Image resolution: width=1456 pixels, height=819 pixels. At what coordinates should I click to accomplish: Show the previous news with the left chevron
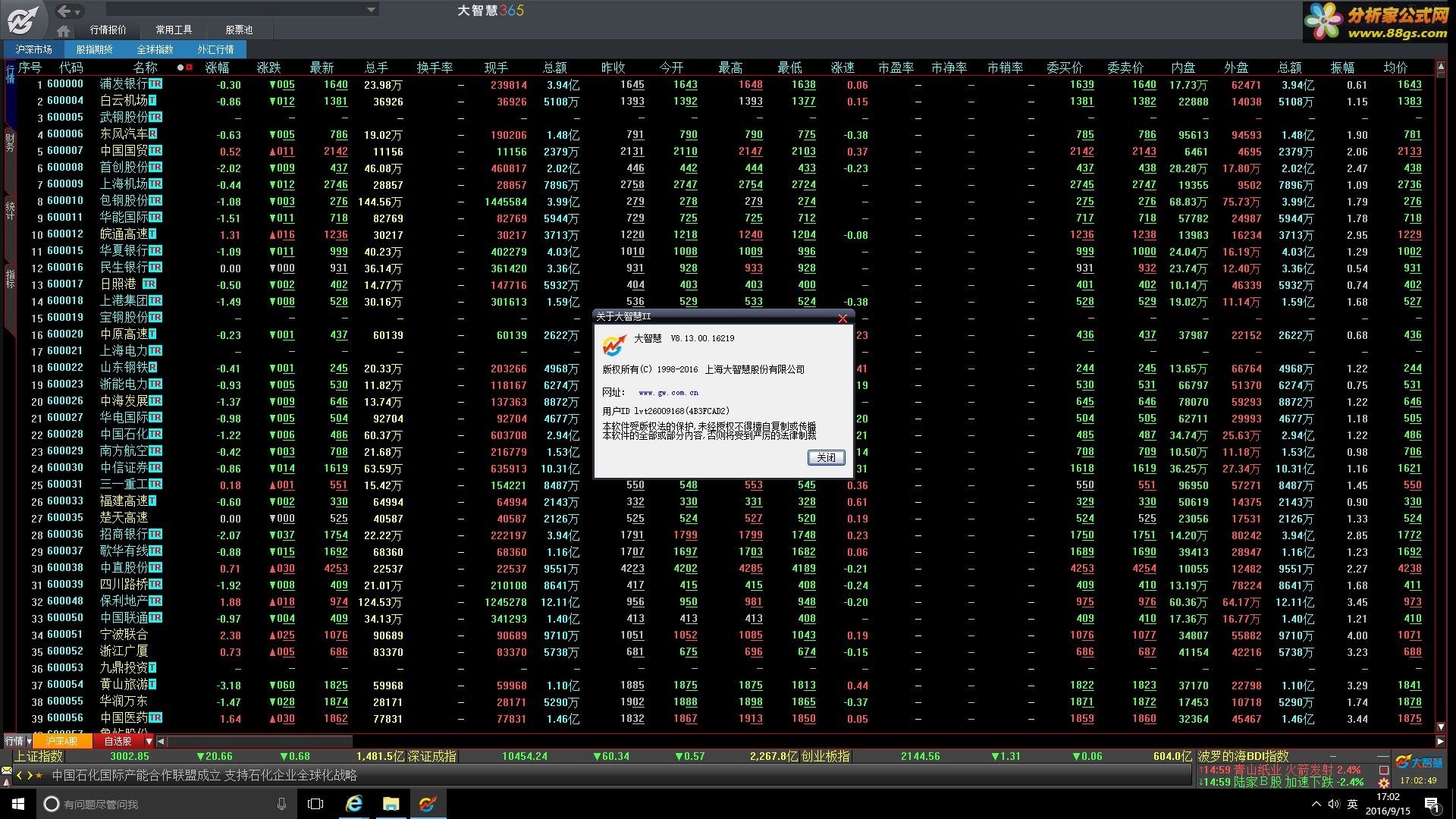tap(20, 776)
